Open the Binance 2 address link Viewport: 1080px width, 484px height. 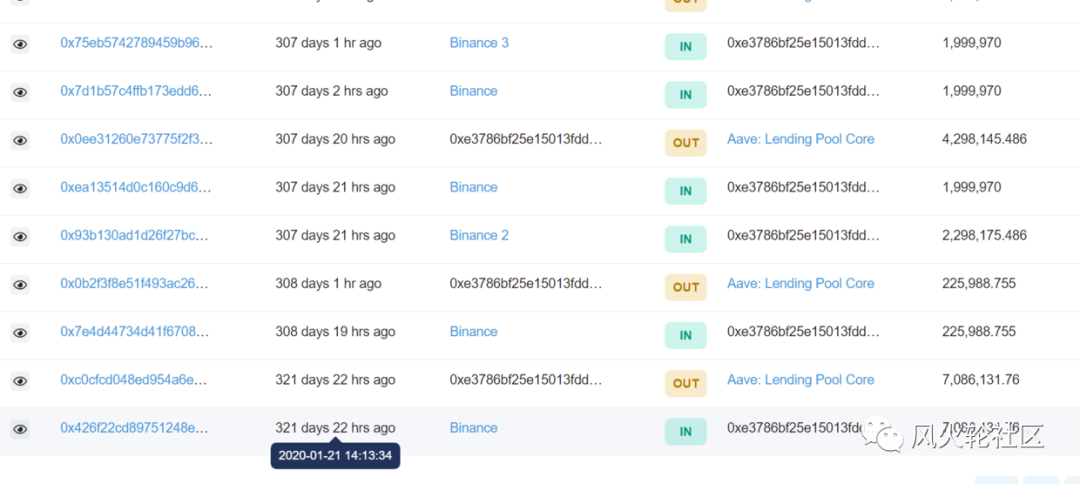(479, 235)
